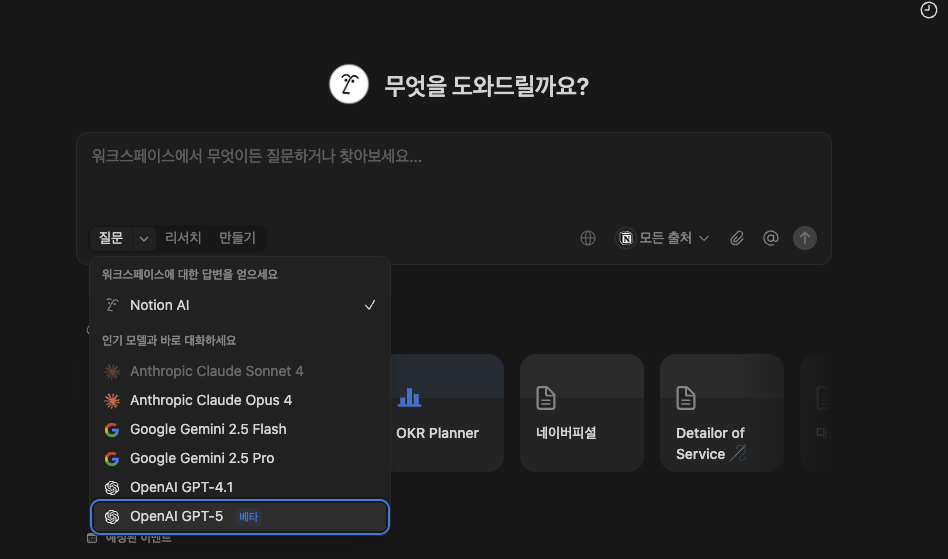This screenshot has width=948, height=559.
Task: Click document icon on 네이버피셜 card
Action: point(546,398)
